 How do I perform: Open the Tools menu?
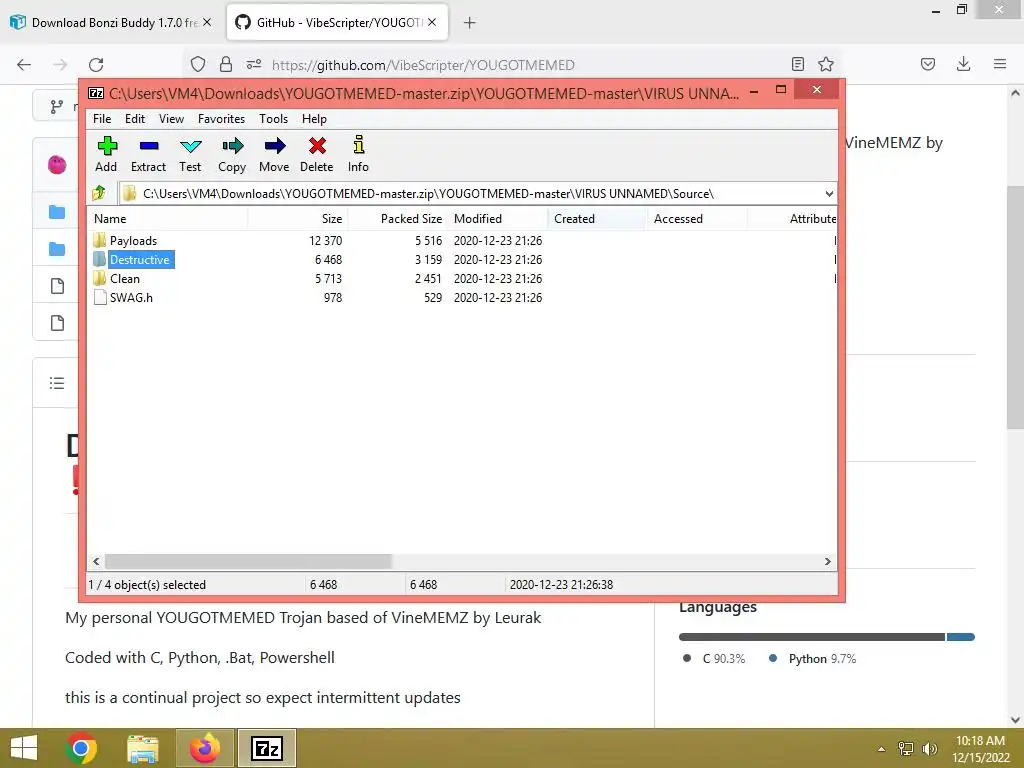tap(274, 119)
